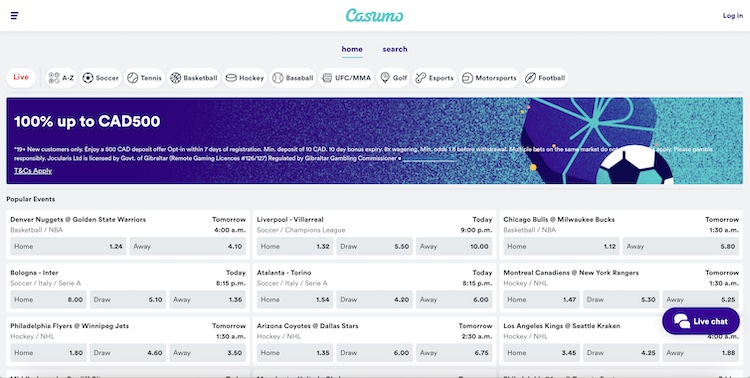Bet Away 4.10 on Nuggets-Warriors game

coord(188,246)
